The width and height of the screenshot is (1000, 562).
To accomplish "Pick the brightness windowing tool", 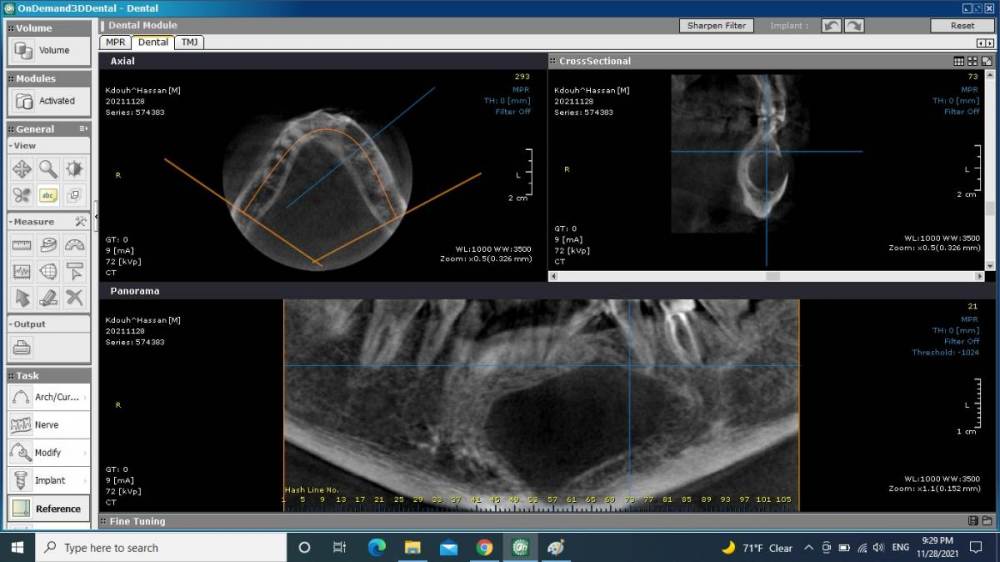I will click(x=75, y=169).
